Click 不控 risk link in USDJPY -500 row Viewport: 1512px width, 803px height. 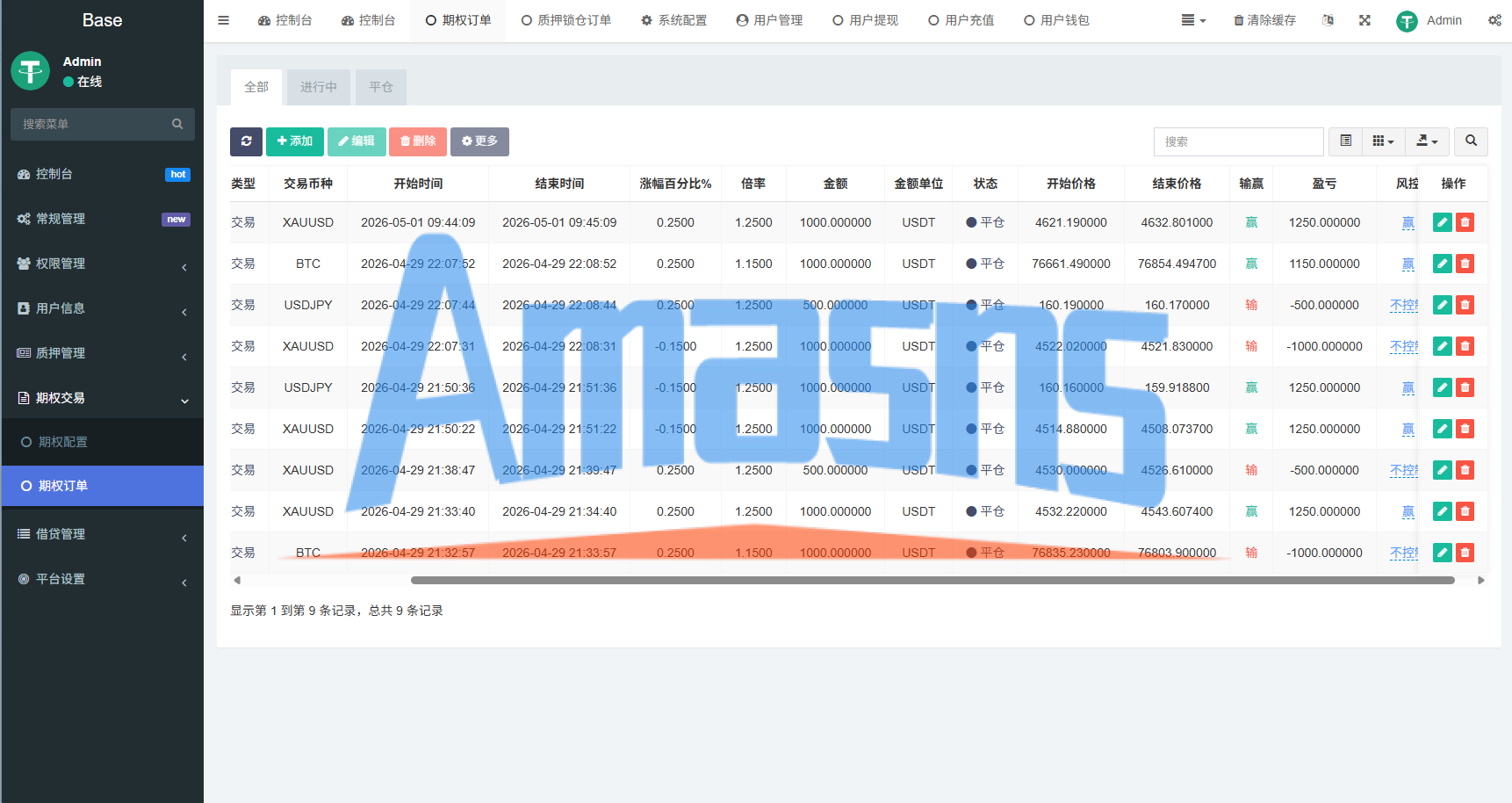click(x=1404, y=305)
